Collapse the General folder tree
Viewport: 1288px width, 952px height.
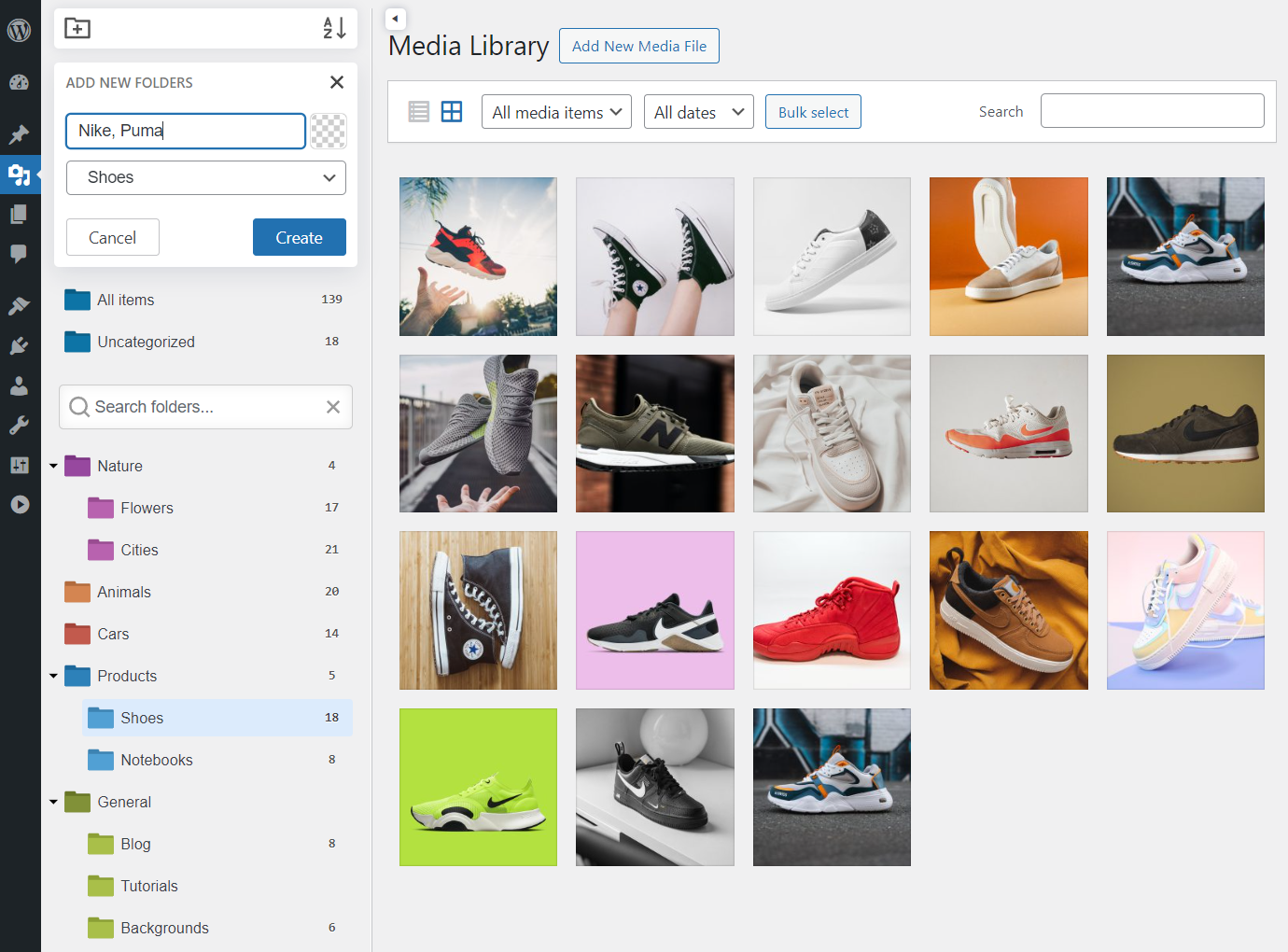click(53, 802)
